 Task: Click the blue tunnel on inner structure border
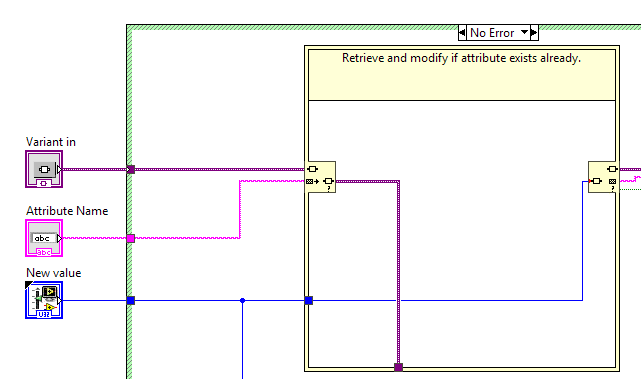(x=309, y=301)
